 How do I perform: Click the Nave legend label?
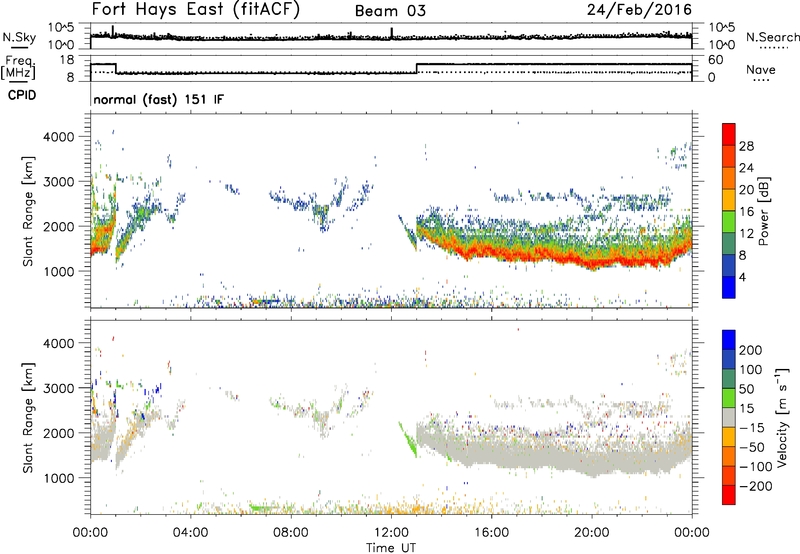(x=761, y=69)
